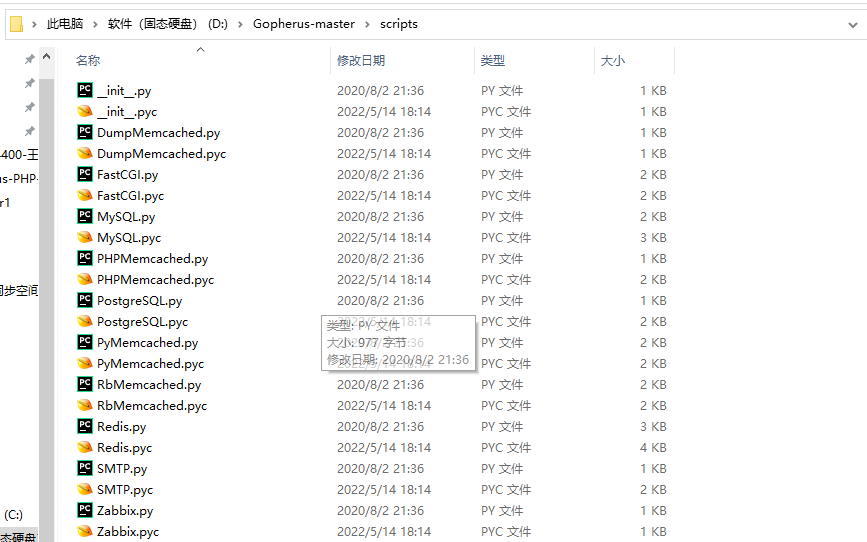This screenshot has width=867, height=542.
Task: Navigate to 软件 (固态硬盘) (D:) breadcrumb
Action: (168, 24)
